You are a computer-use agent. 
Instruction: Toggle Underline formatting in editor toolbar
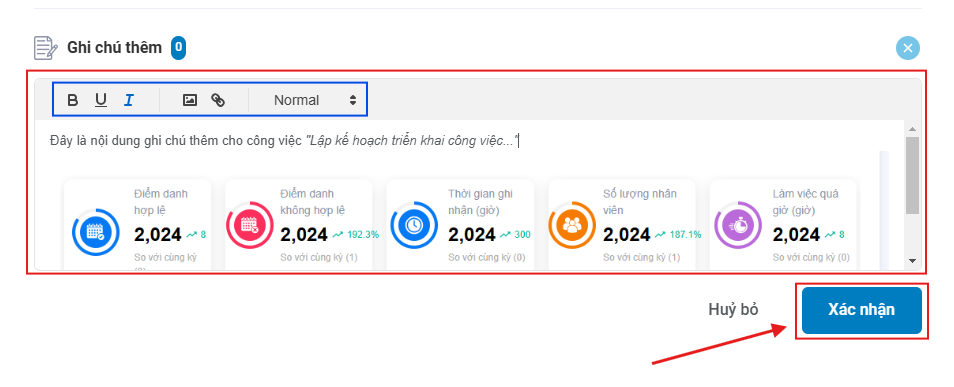(x=100, y=100)
